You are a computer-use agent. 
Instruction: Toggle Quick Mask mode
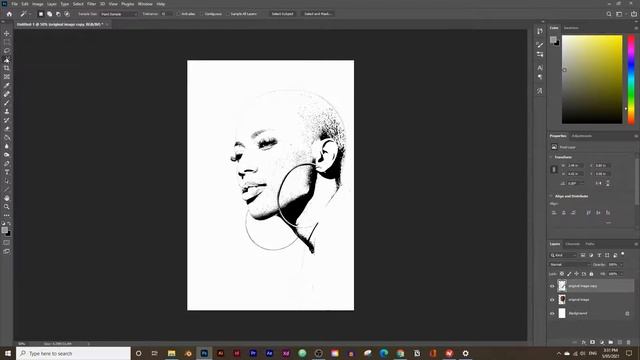(7, 242)
